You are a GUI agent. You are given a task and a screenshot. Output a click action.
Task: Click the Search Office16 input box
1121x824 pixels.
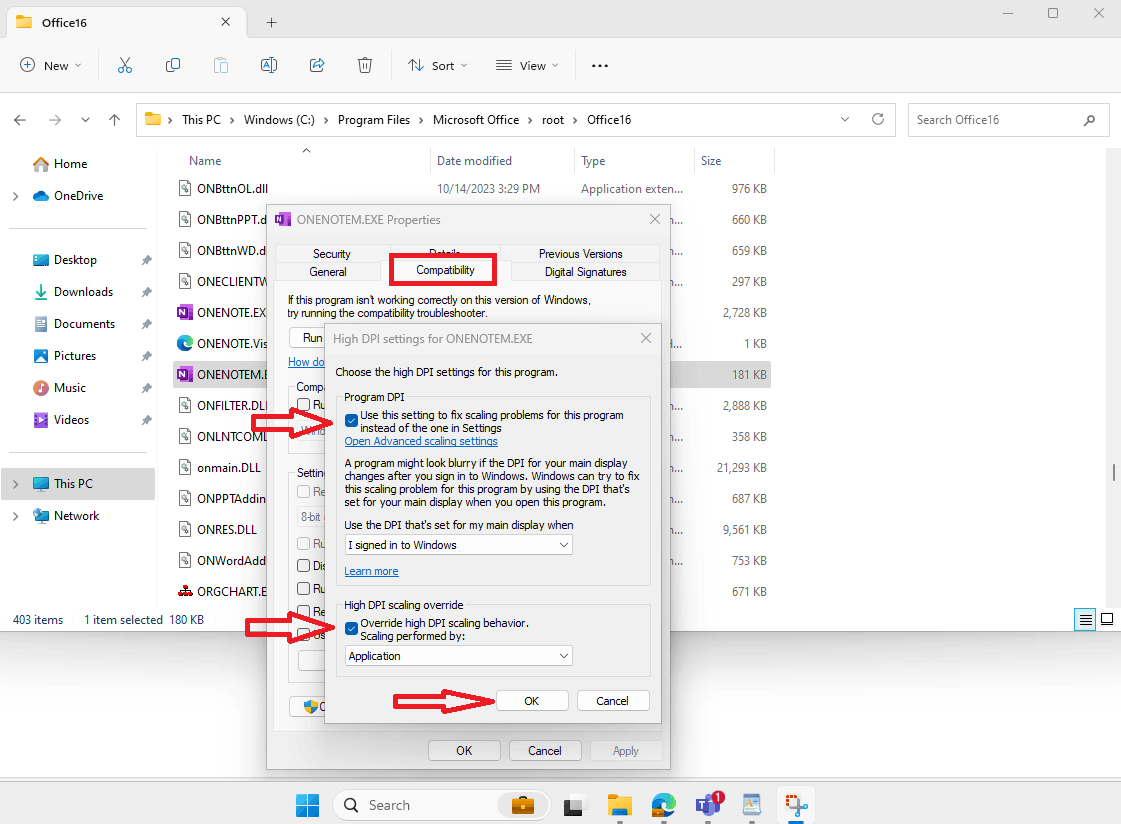coord(1008,120)
